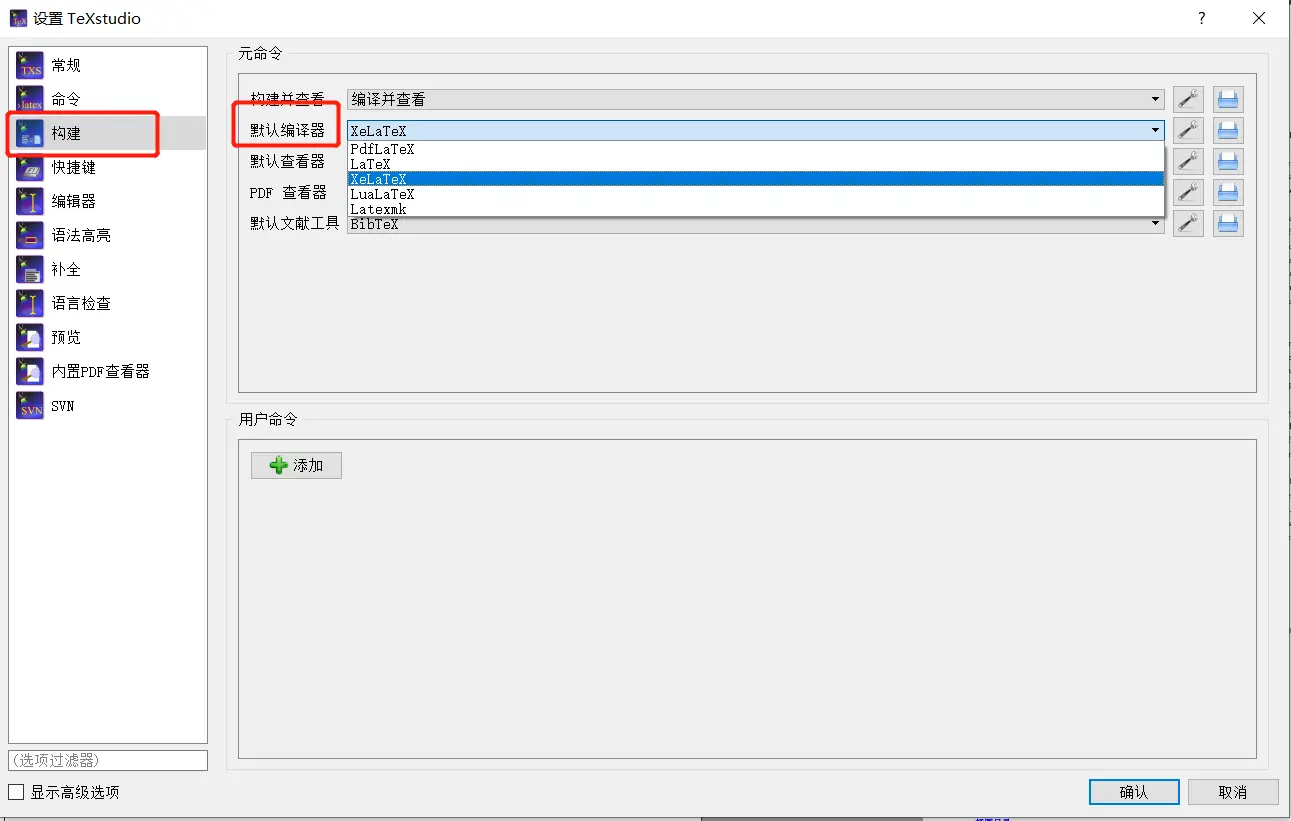Cancel the dialog with 取消

[x=1233, y=792]
